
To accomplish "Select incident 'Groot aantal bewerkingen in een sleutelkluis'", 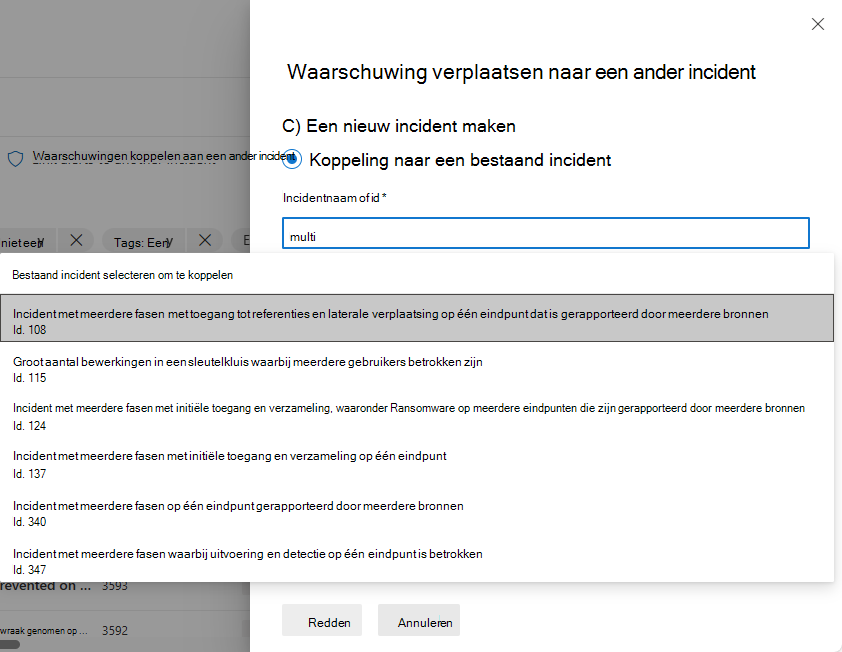I will point(417,370).
